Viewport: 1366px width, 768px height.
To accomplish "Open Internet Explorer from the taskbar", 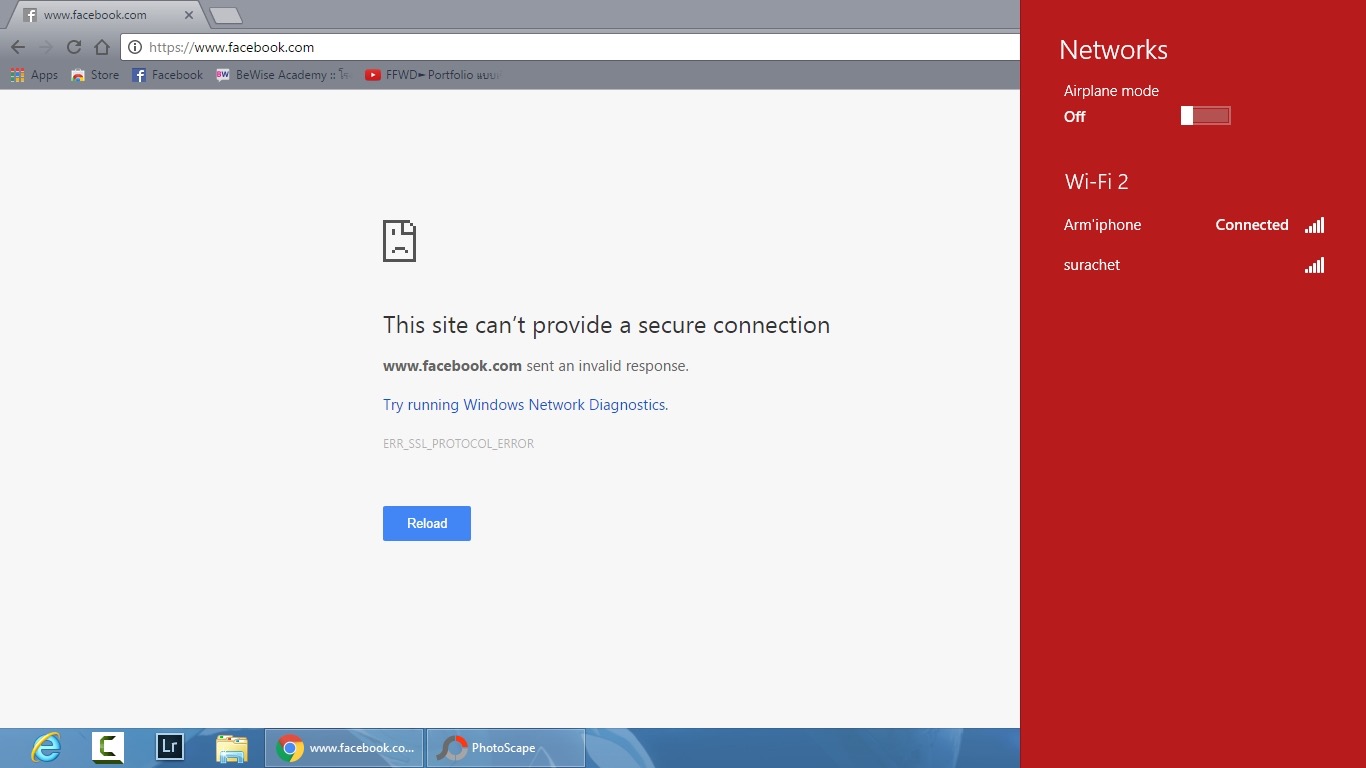I will 46,748.
